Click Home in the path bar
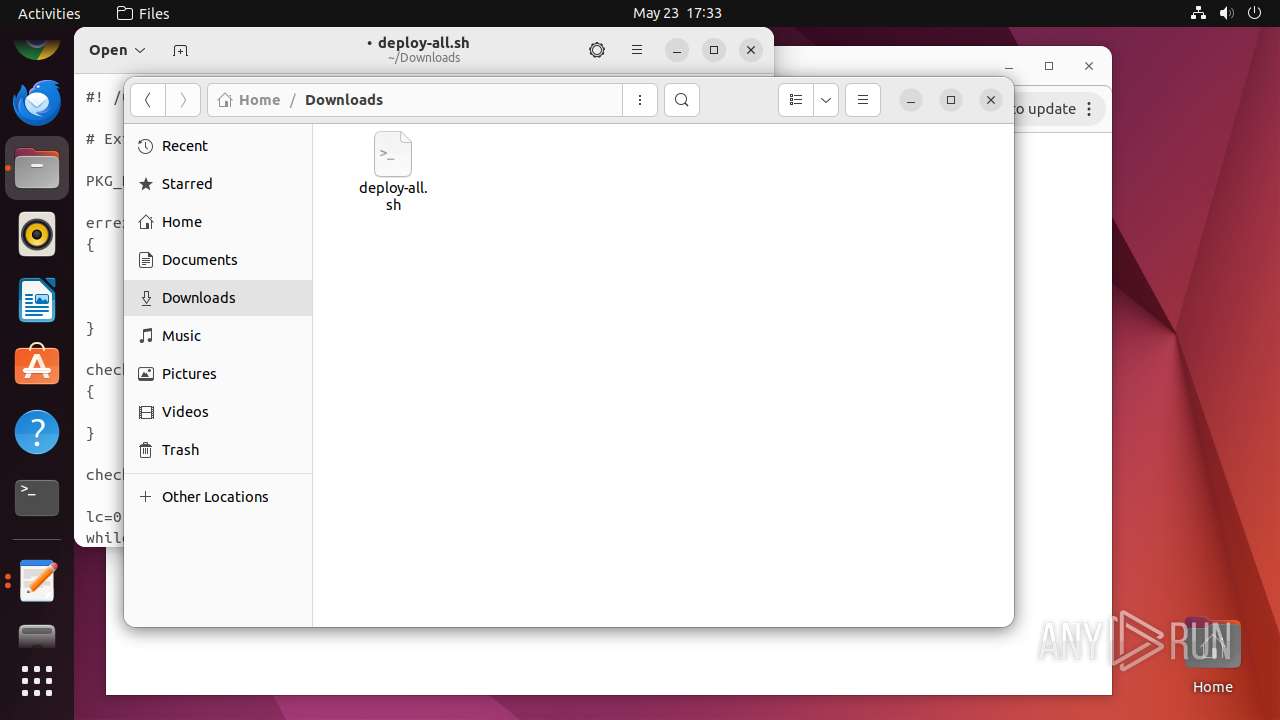 pos(249,100)
